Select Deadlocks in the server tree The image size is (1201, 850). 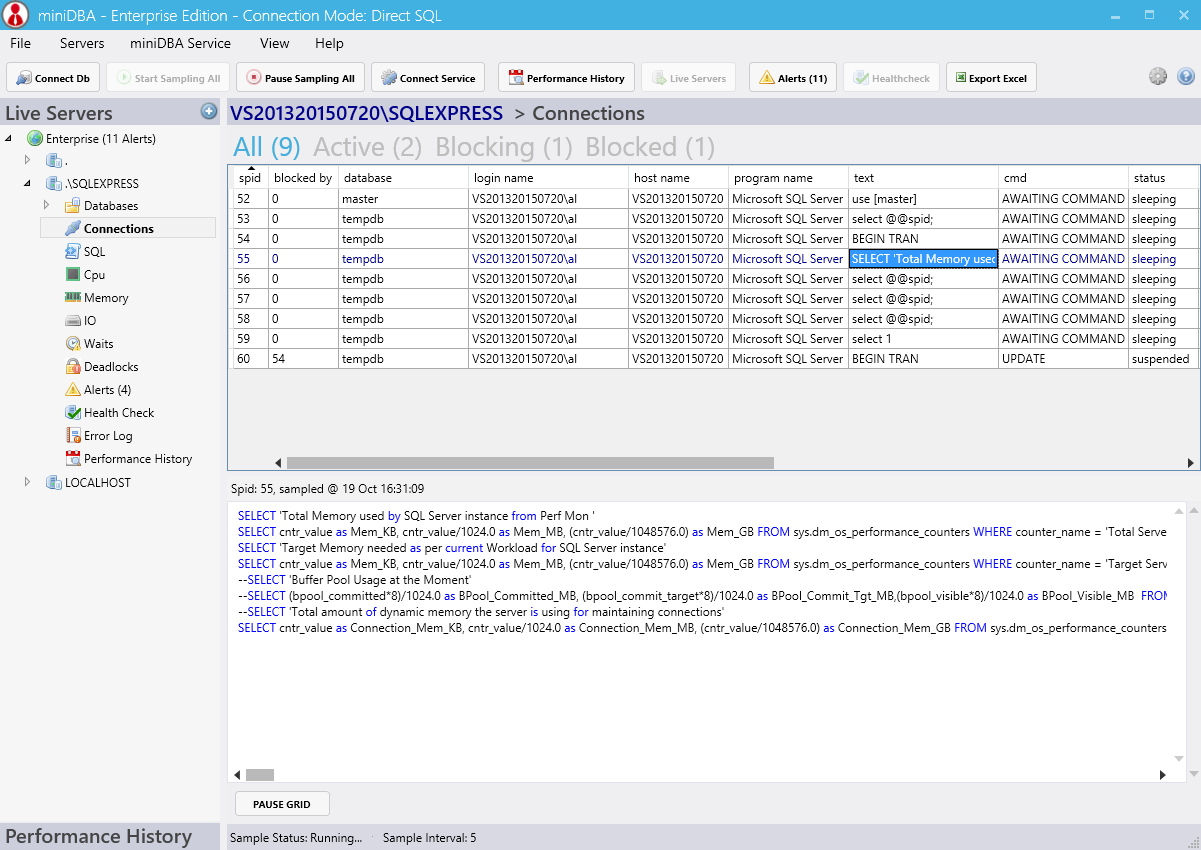(x=111, y=367)
